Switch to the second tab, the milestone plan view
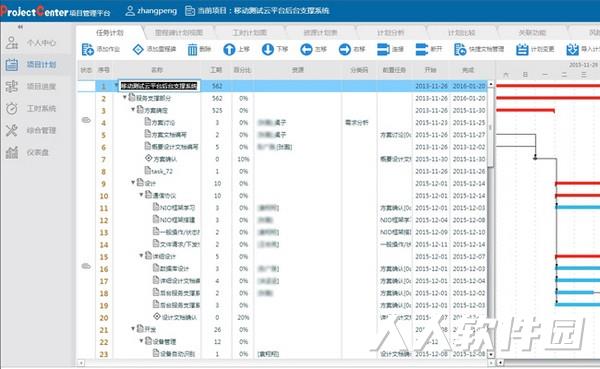600x369 pixels. pyautogui.click(x=179, y=33)
